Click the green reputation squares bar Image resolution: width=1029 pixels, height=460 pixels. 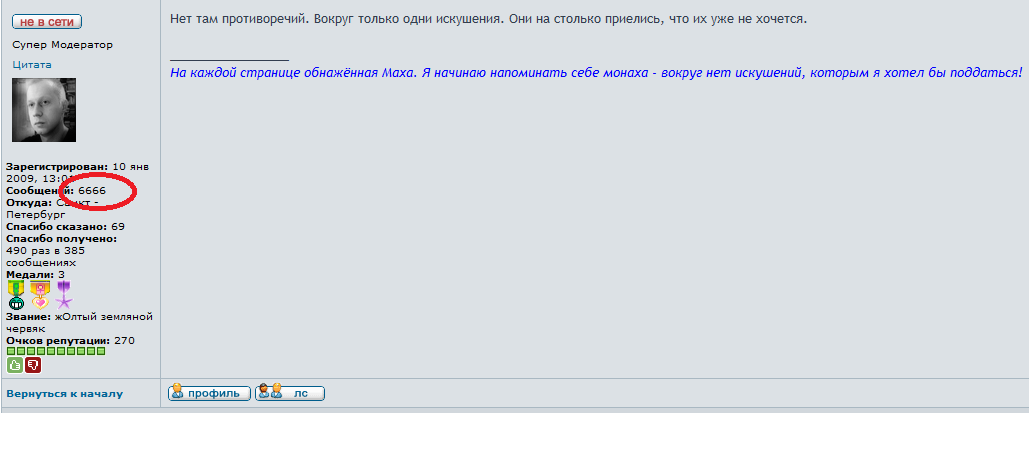click(55, 351)
